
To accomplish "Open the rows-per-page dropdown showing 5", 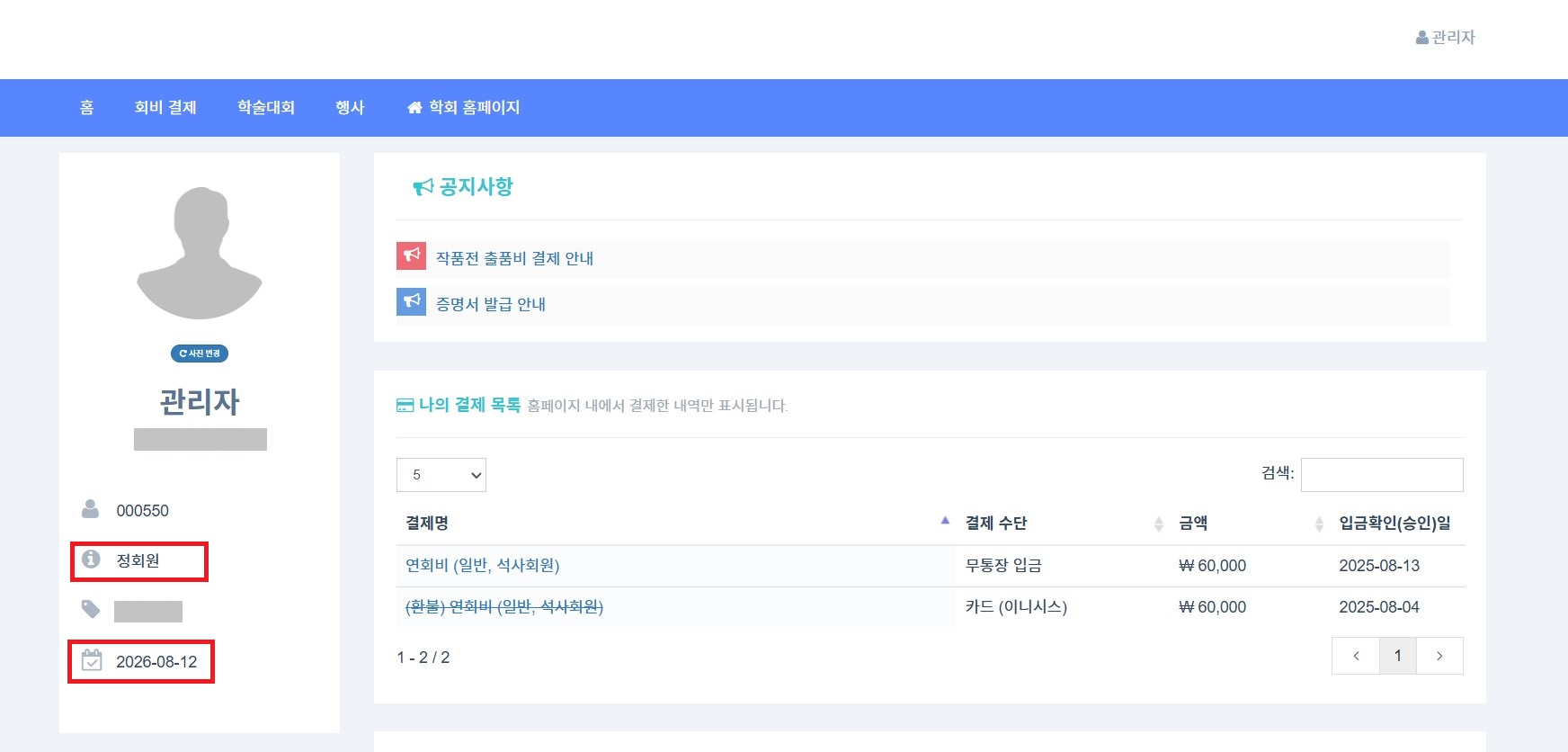I will coord(441,475).
